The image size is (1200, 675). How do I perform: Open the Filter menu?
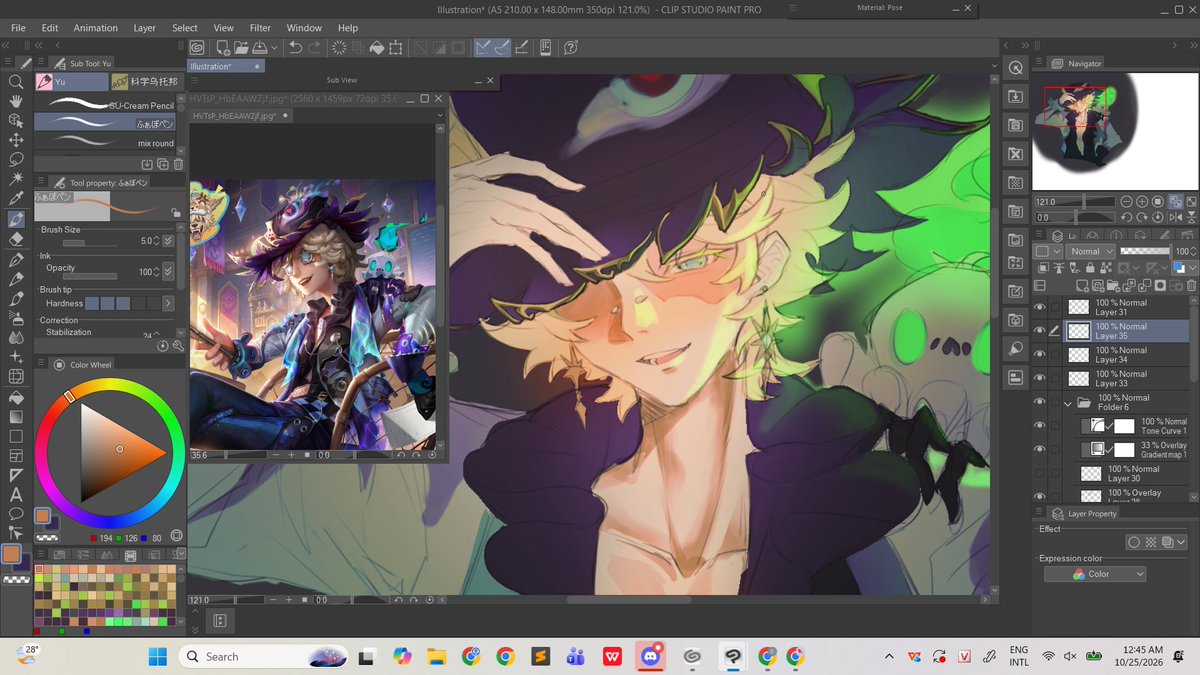pos(260,28)
